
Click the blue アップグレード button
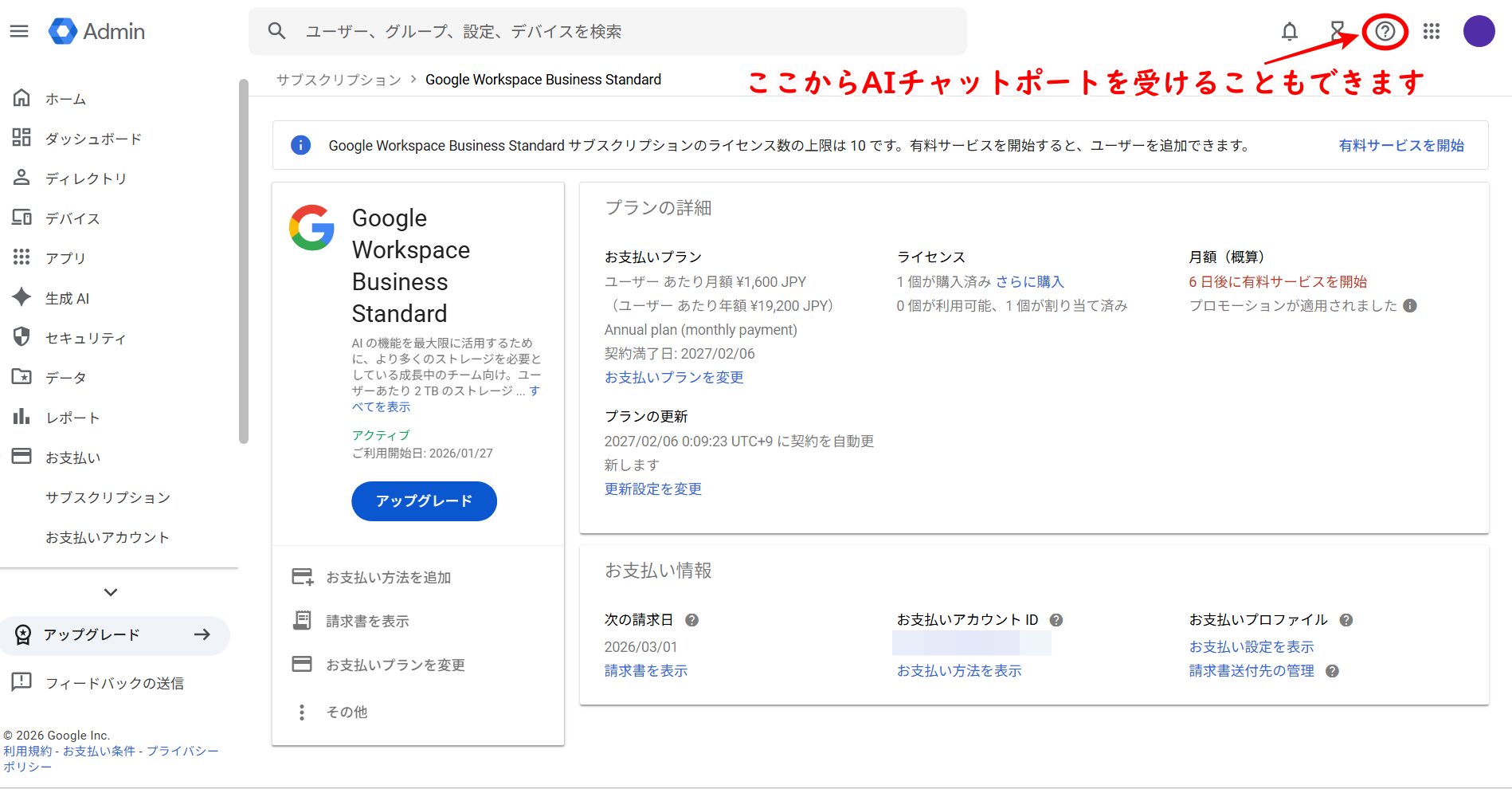tap(424, 501)
